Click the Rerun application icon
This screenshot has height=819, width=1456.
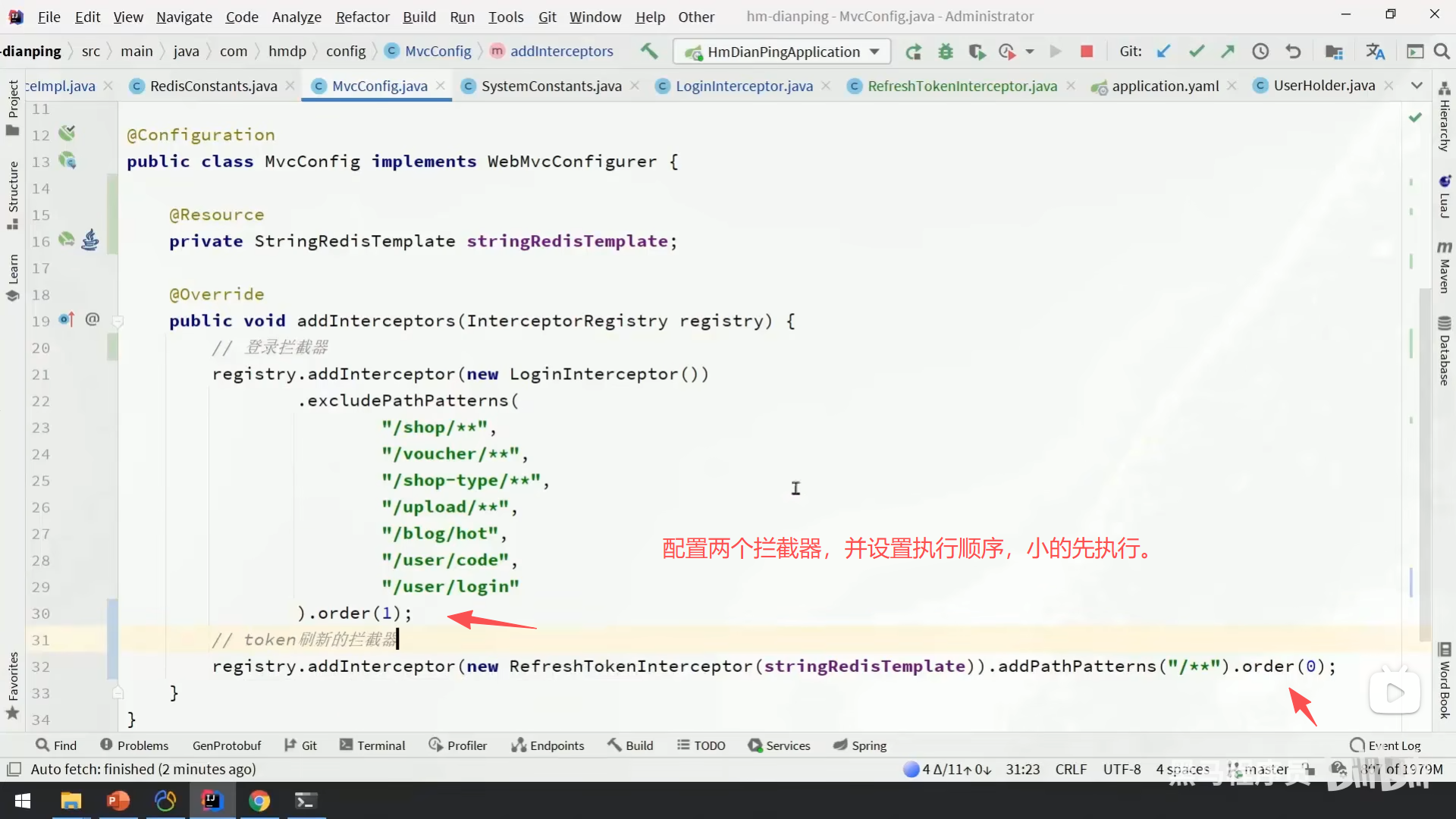pyautogui.click(x=914, y=52)
